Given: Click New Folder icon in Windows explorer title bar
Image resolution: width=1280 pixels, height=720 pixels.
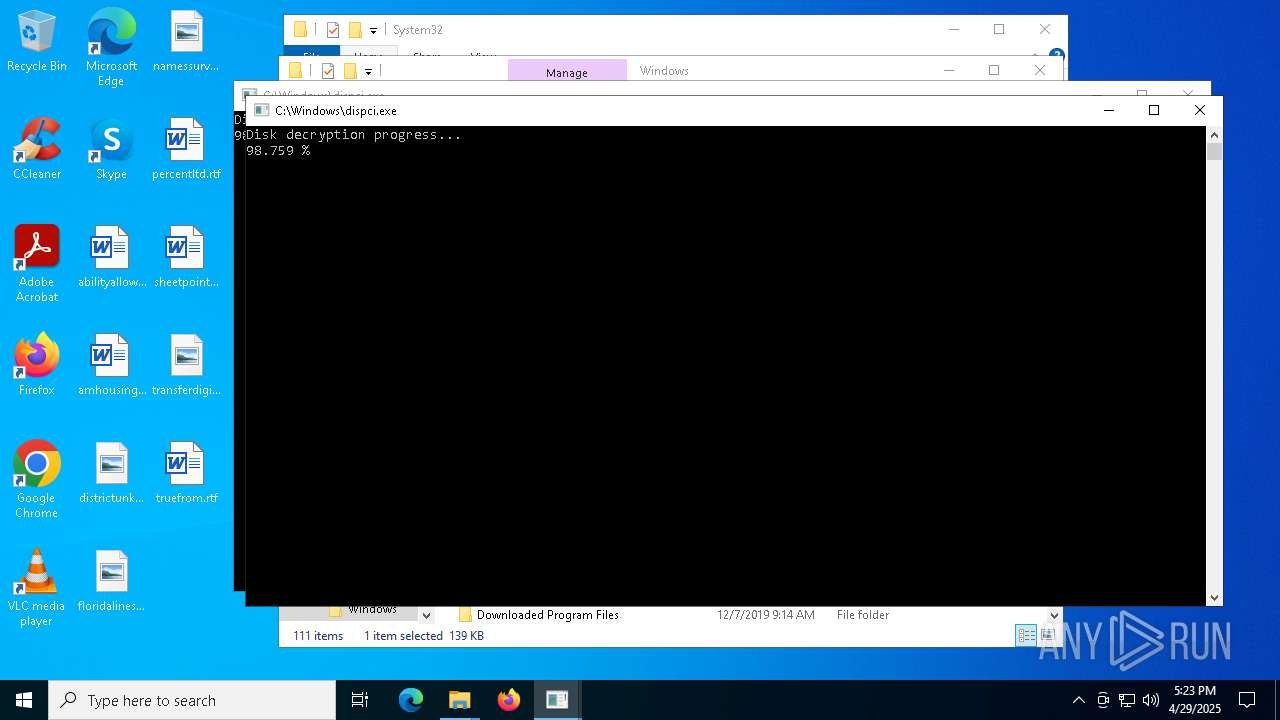Looking at the screenshot, I should click(349, 70).
